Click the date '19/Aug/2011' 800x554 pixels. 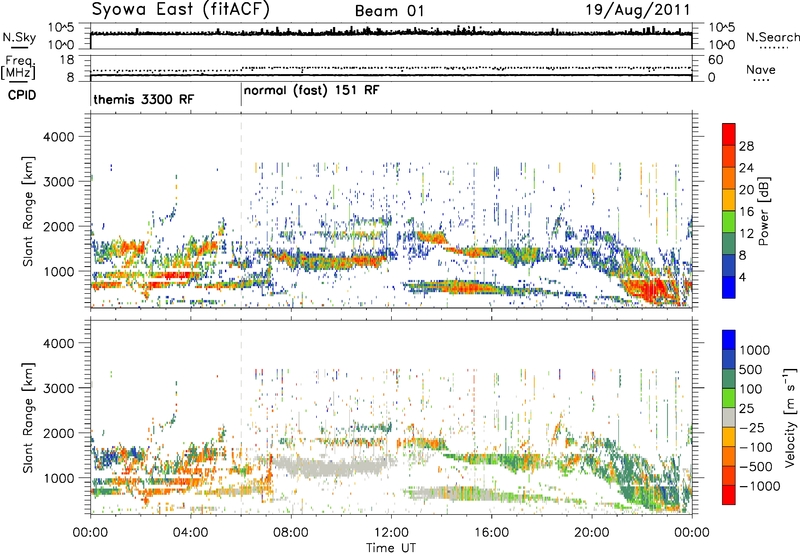(x=638, y=10)
